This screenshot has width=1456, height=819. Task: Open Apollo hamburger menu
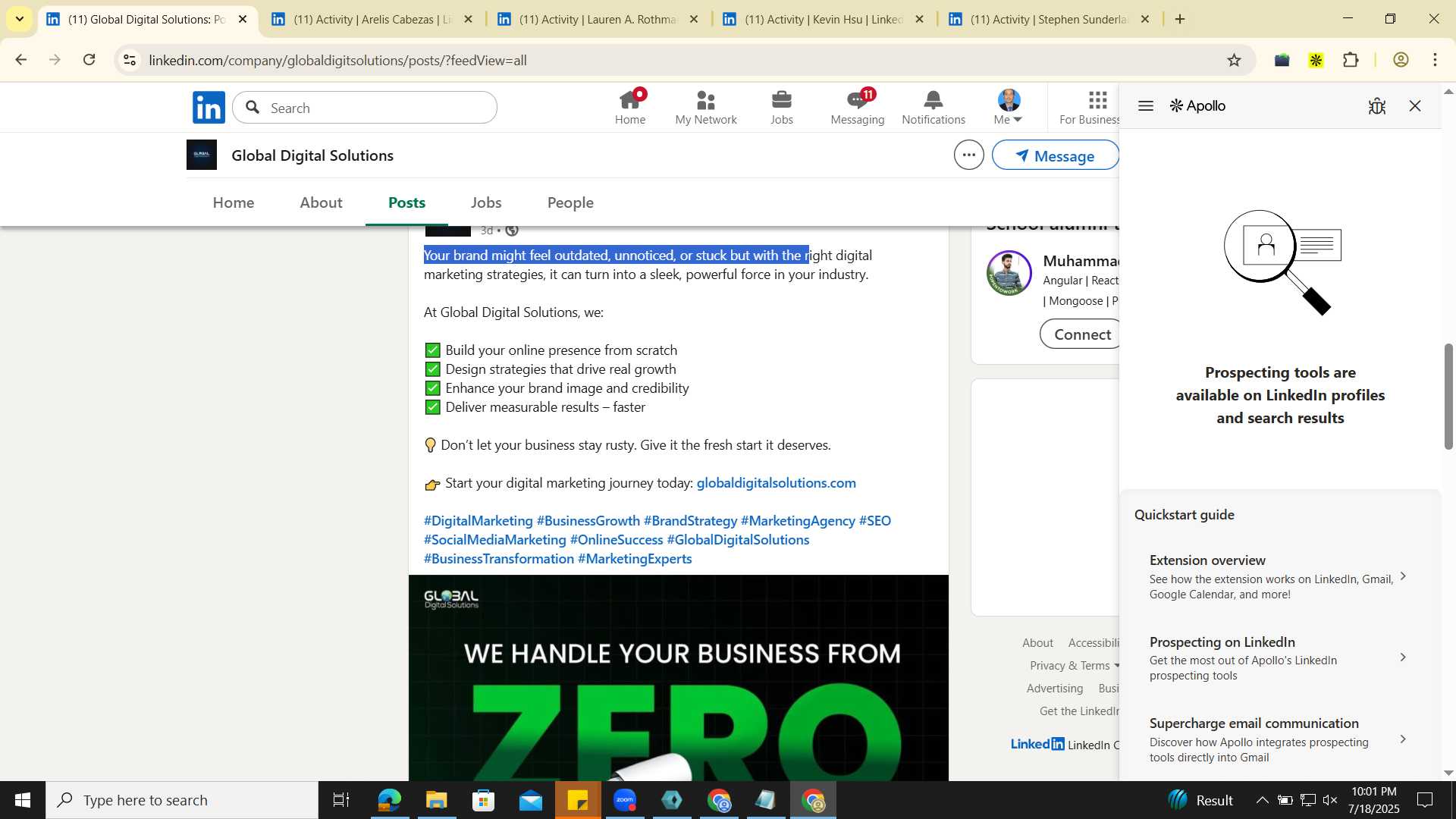pyautogui.click(x=1146, y=106)
